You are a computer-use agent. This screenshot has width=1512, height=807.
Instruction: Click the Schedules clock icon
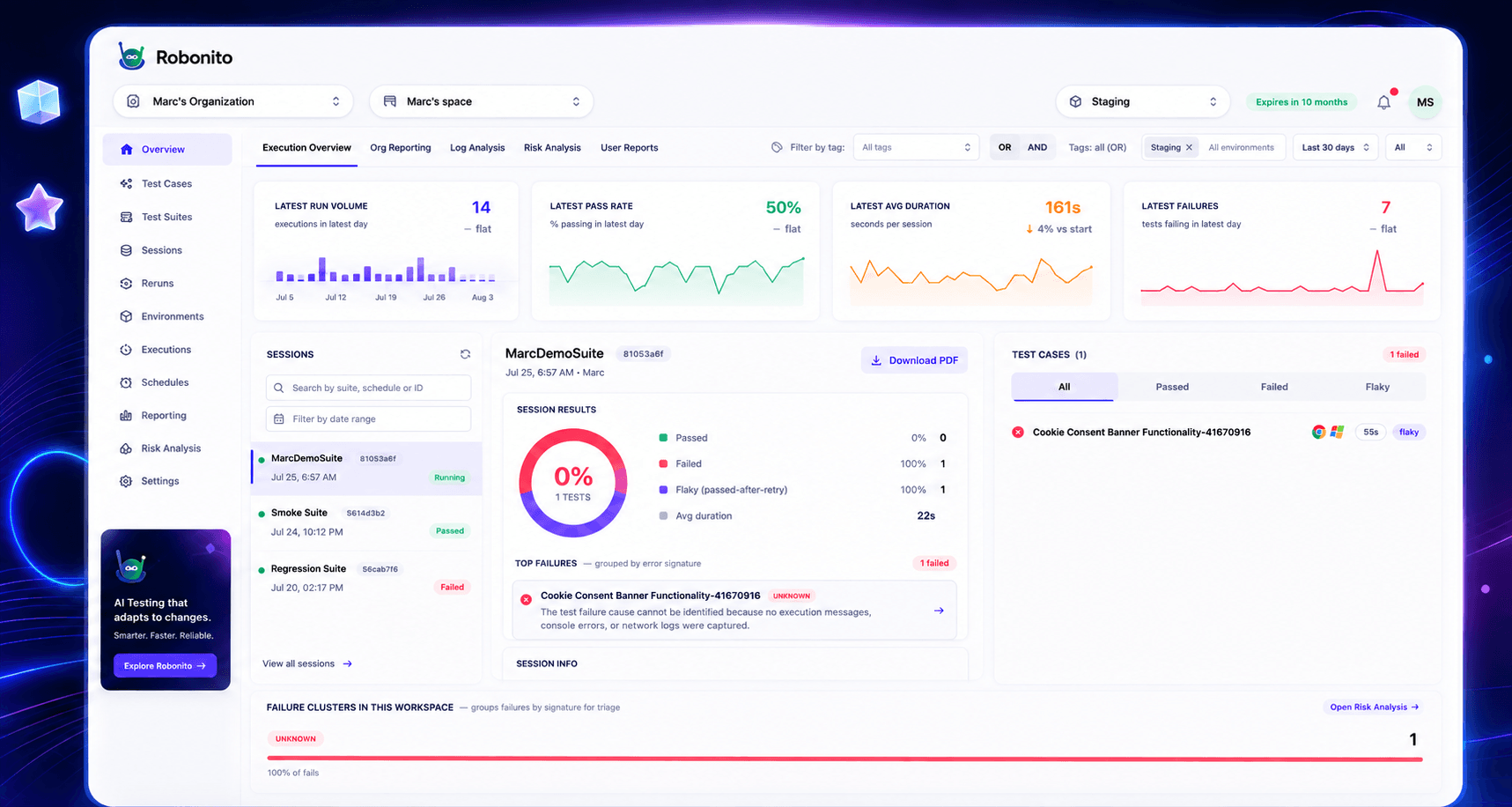tap(126, 382)
